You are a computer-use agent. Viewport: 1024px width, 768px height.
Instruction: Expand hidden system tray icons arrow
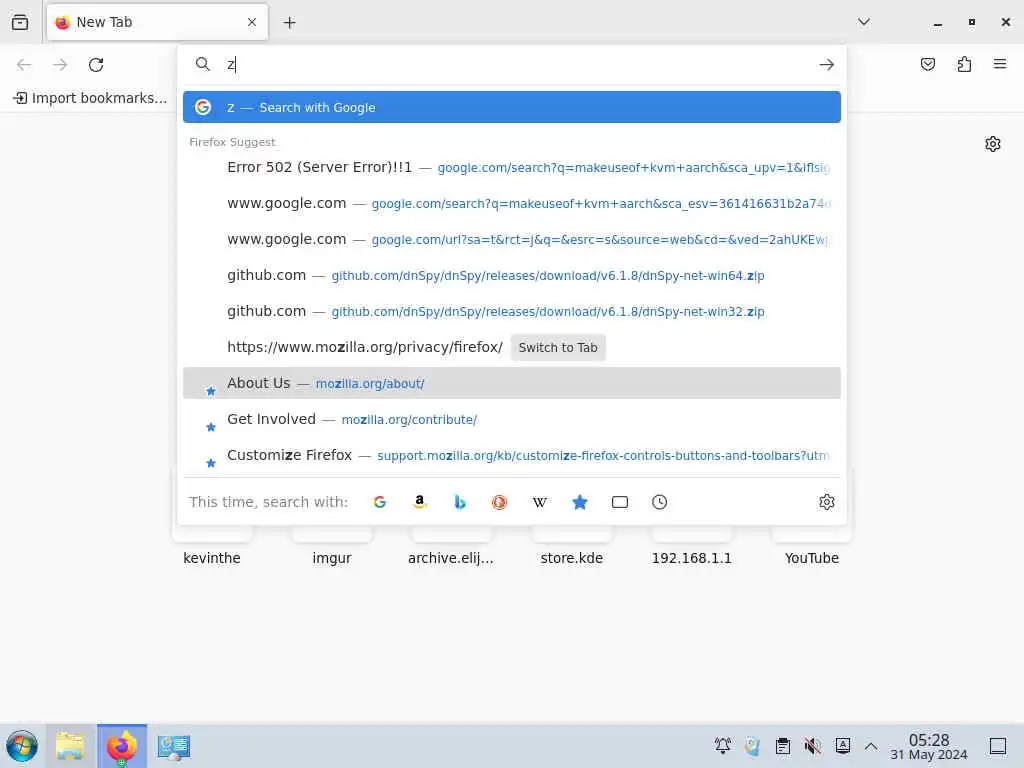point(871,745)
